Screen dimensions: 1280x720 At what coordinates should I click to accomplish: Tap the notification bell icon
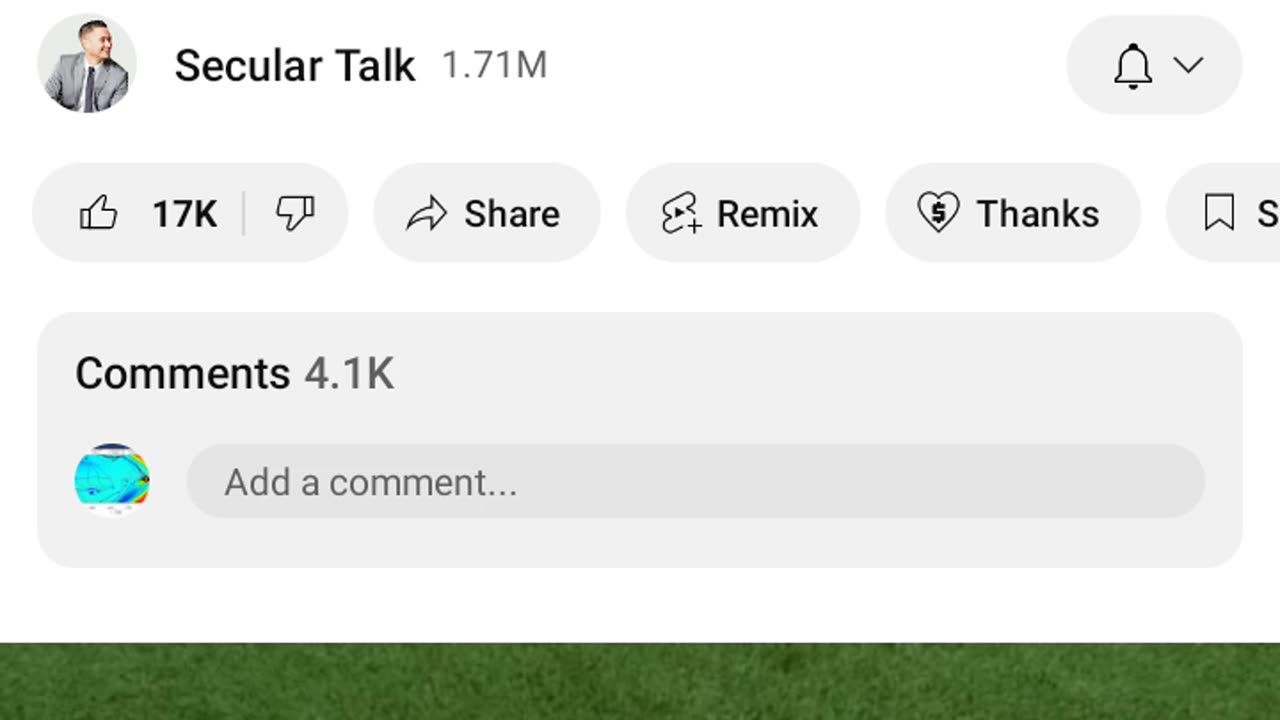point(1133,66)
